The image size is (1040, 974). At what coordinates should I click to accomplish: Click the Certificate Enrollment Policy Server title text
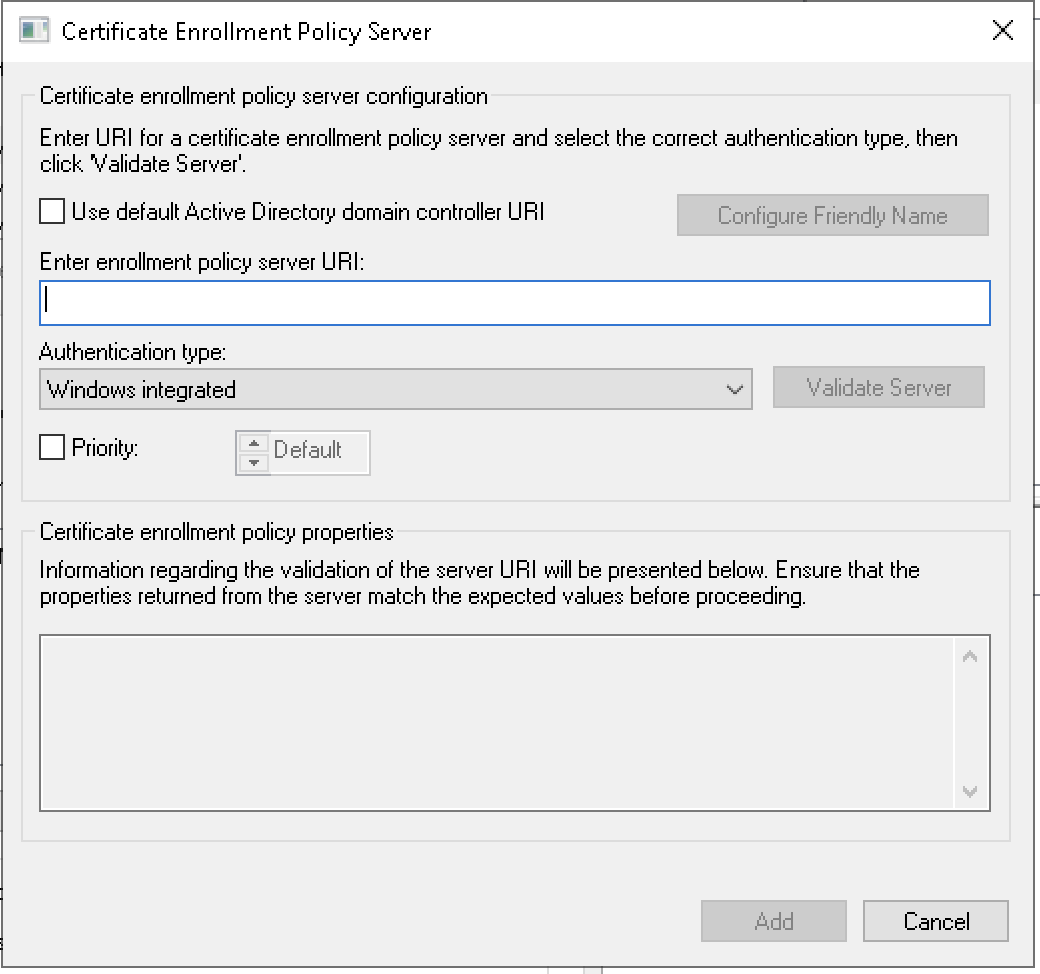tap(246, 31)
